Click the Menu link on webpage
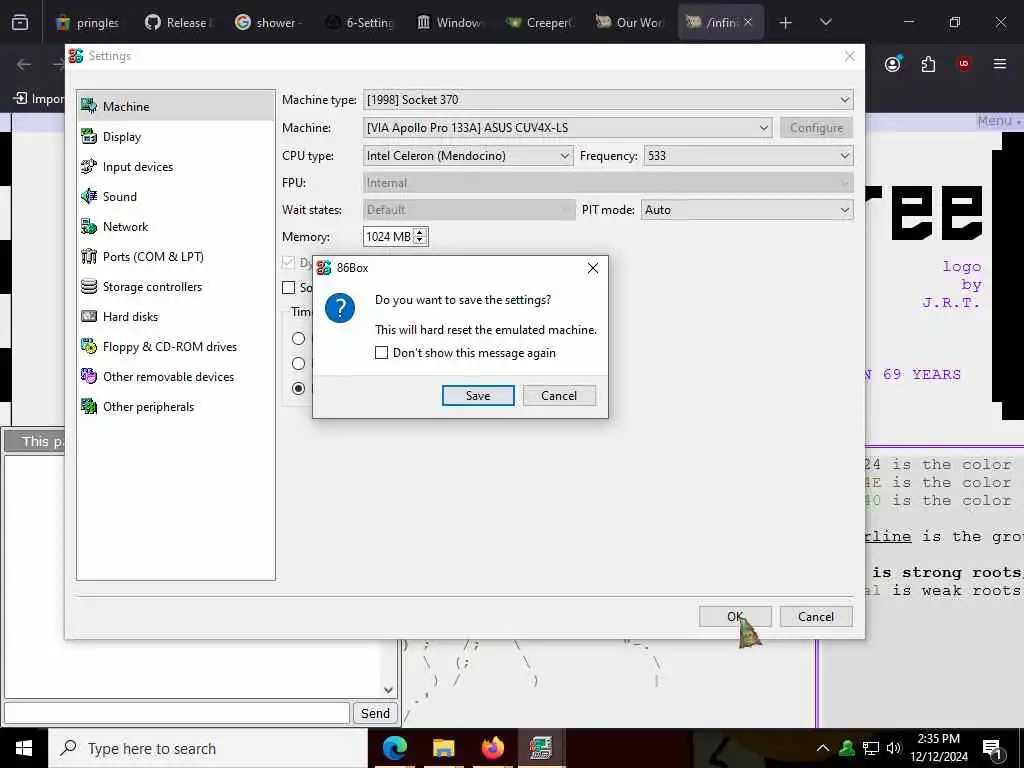 click(x=998, y=121)
